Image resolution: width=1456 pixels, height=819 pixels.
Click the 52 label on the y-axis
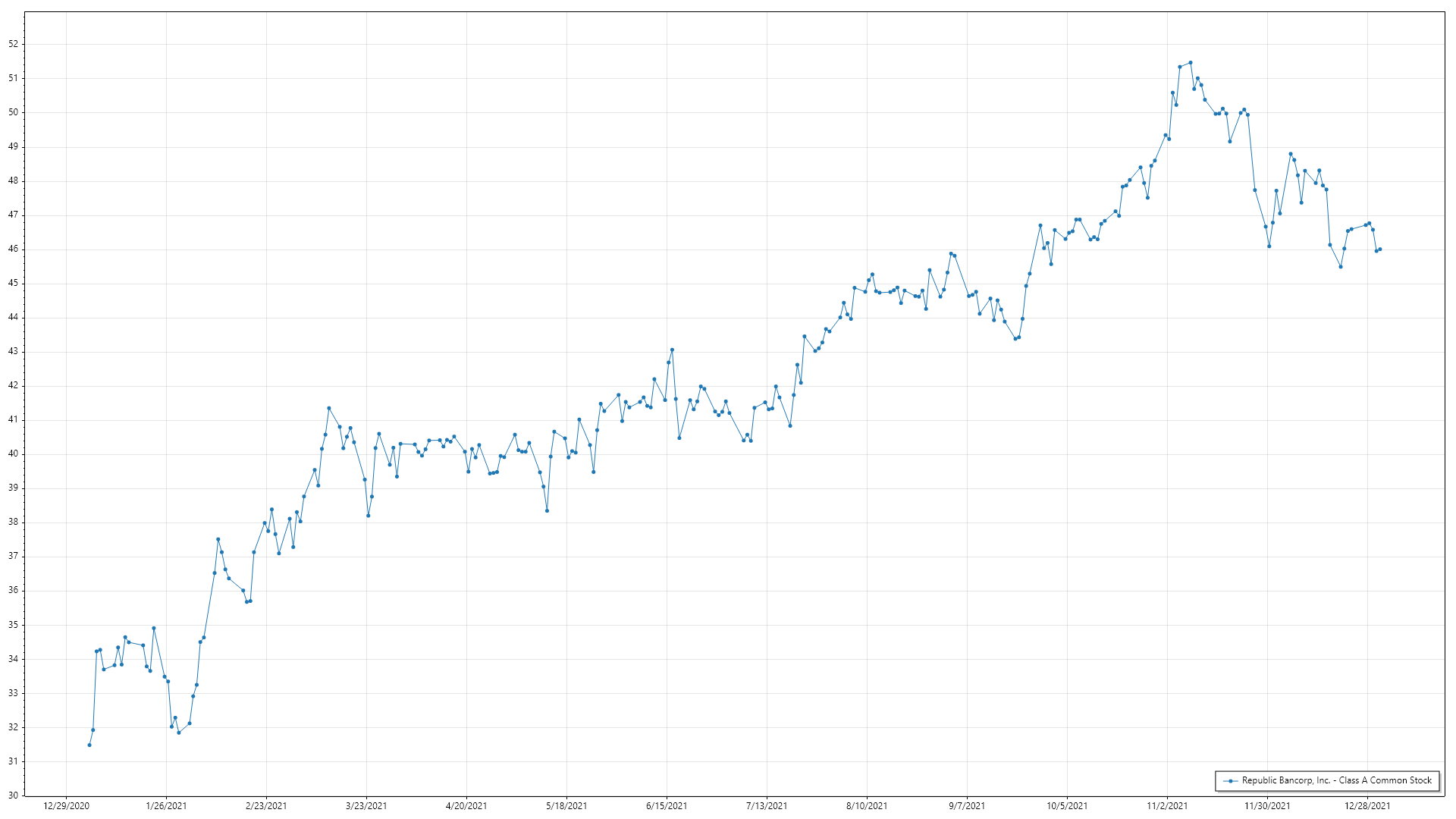[x=13, y=44]
